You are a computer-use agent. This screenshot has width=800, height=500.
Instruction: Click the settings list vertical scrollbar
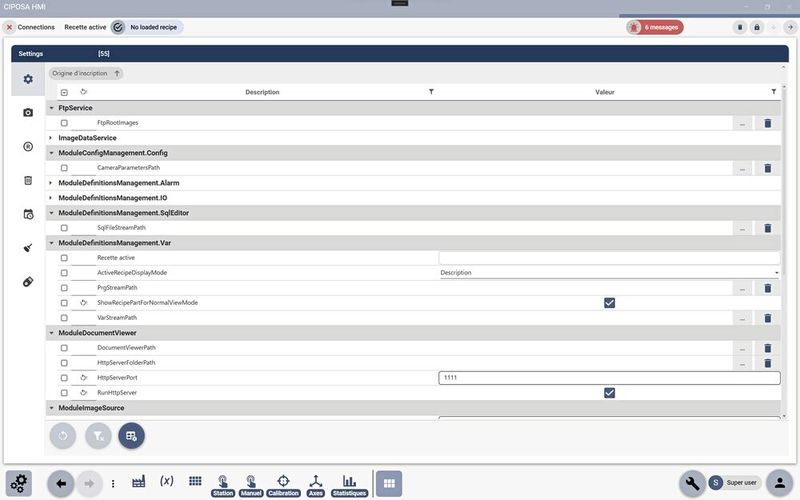tap(784, 179)
